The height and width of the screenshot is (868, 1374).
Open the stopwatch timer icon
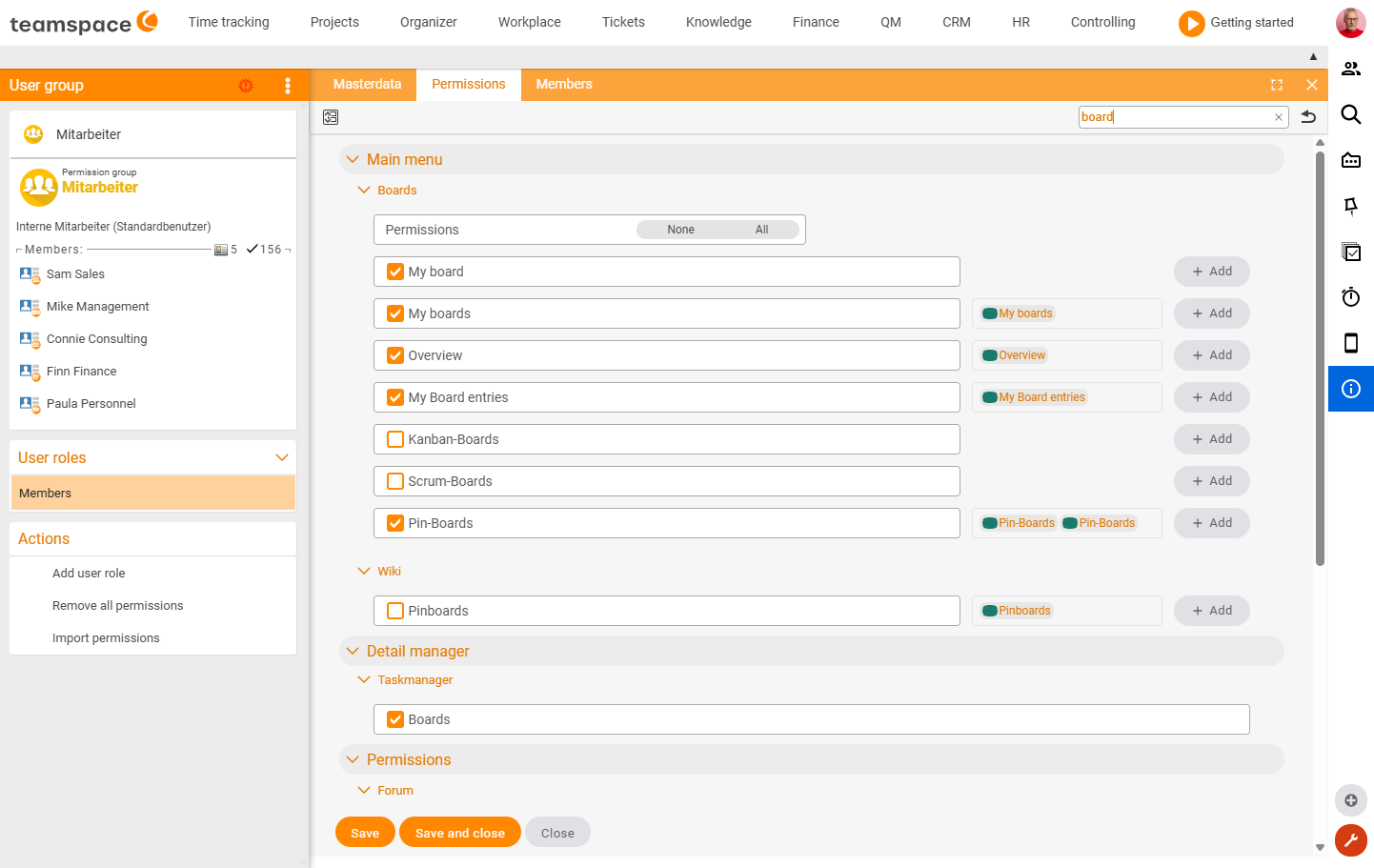point(1351,297)
